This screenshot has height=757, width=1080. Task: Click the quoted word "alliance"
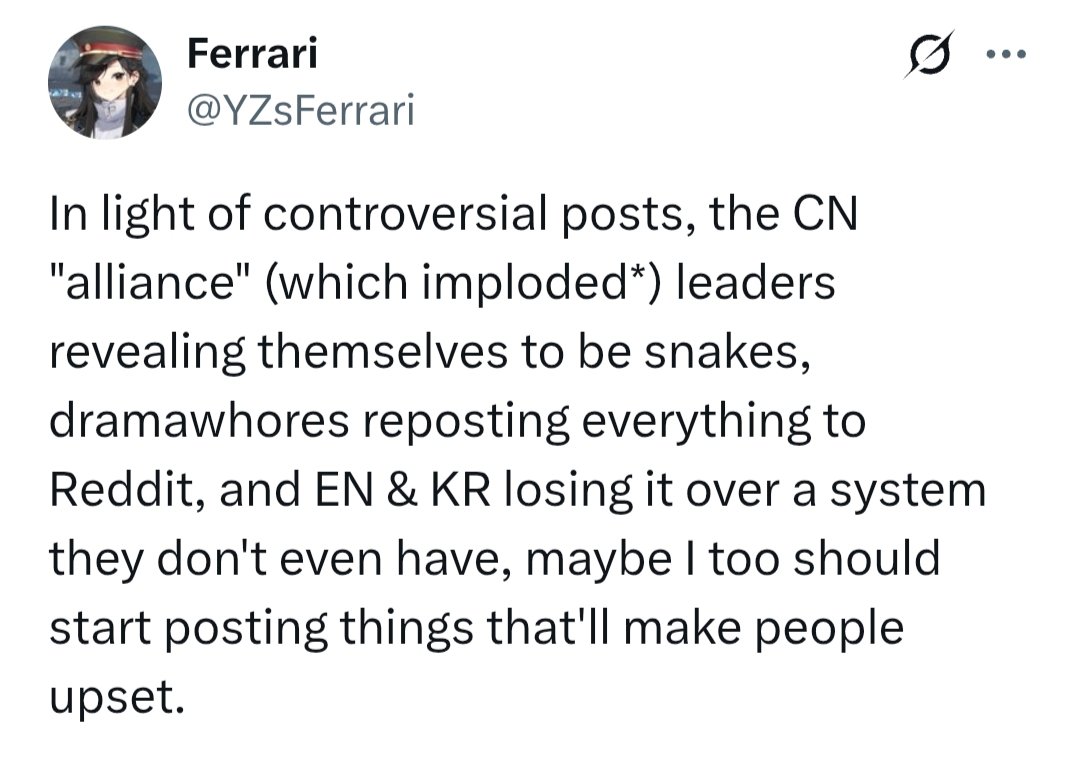click(x=137, y=285)
